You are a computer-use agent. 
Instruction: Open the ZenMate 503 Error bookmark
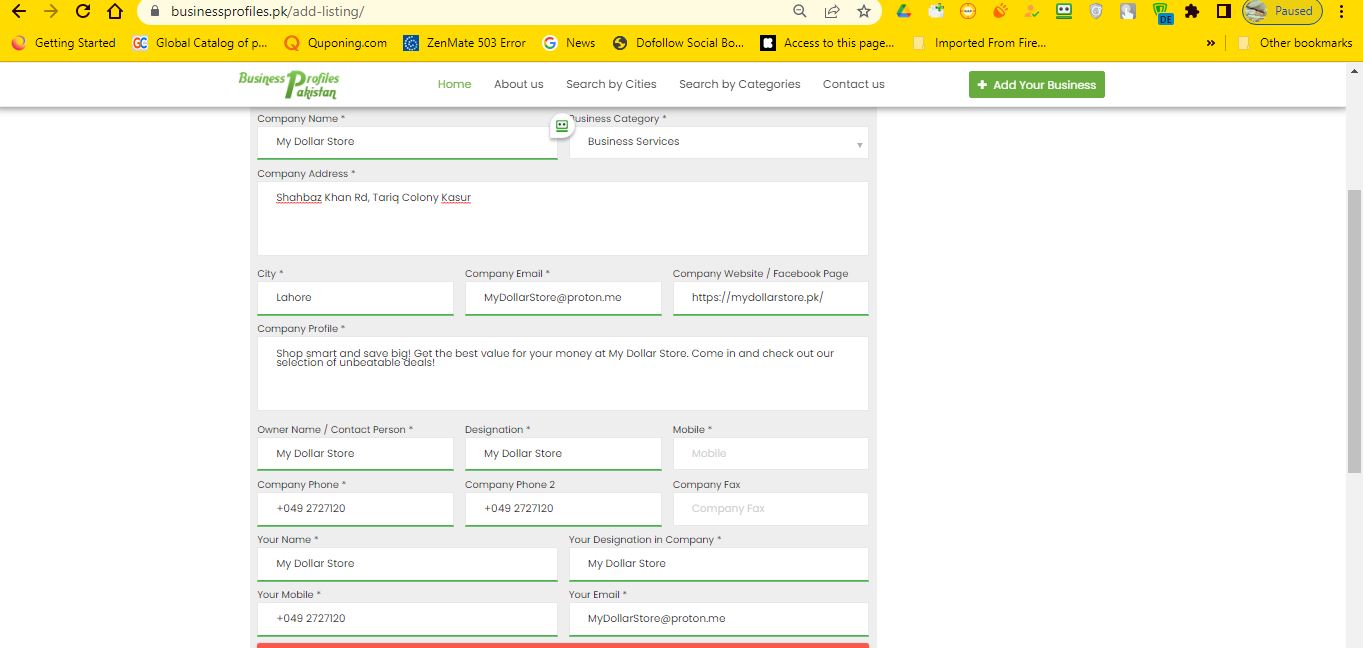coord(465,43)
